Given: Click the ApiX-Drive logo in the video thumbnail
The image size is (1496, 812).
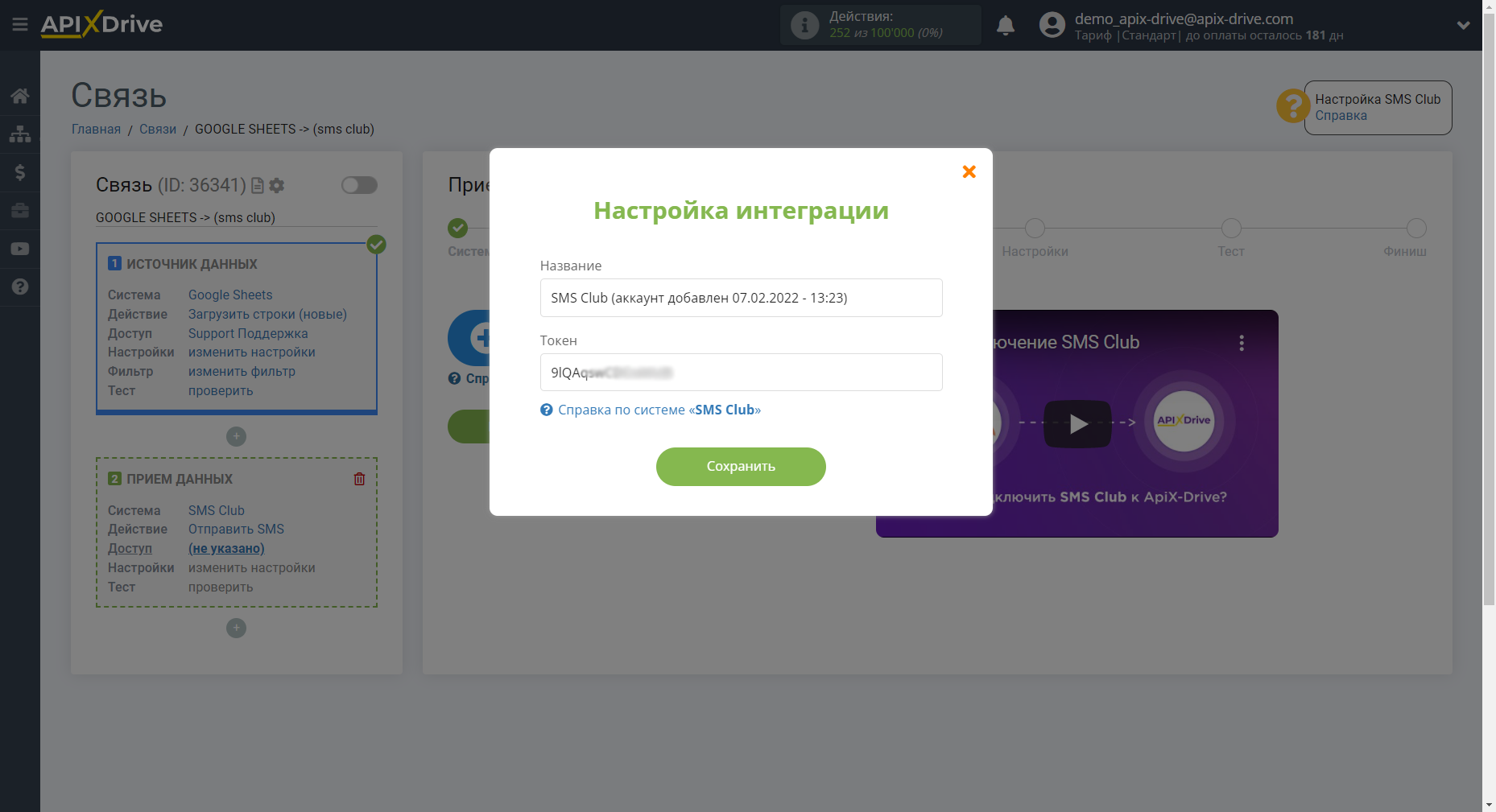Looking at the screenshot, I should tap(1184, 421).
